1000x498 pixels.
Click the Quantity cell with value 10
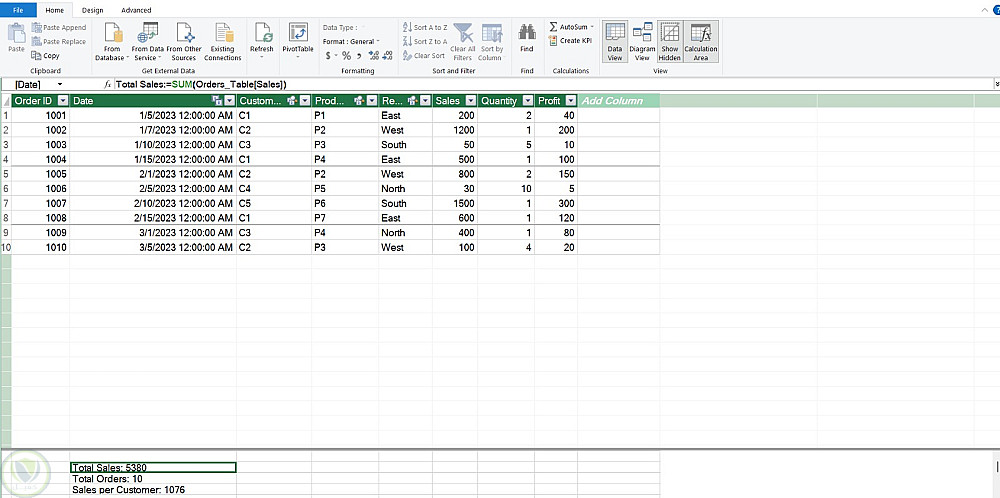pos(506,189)
